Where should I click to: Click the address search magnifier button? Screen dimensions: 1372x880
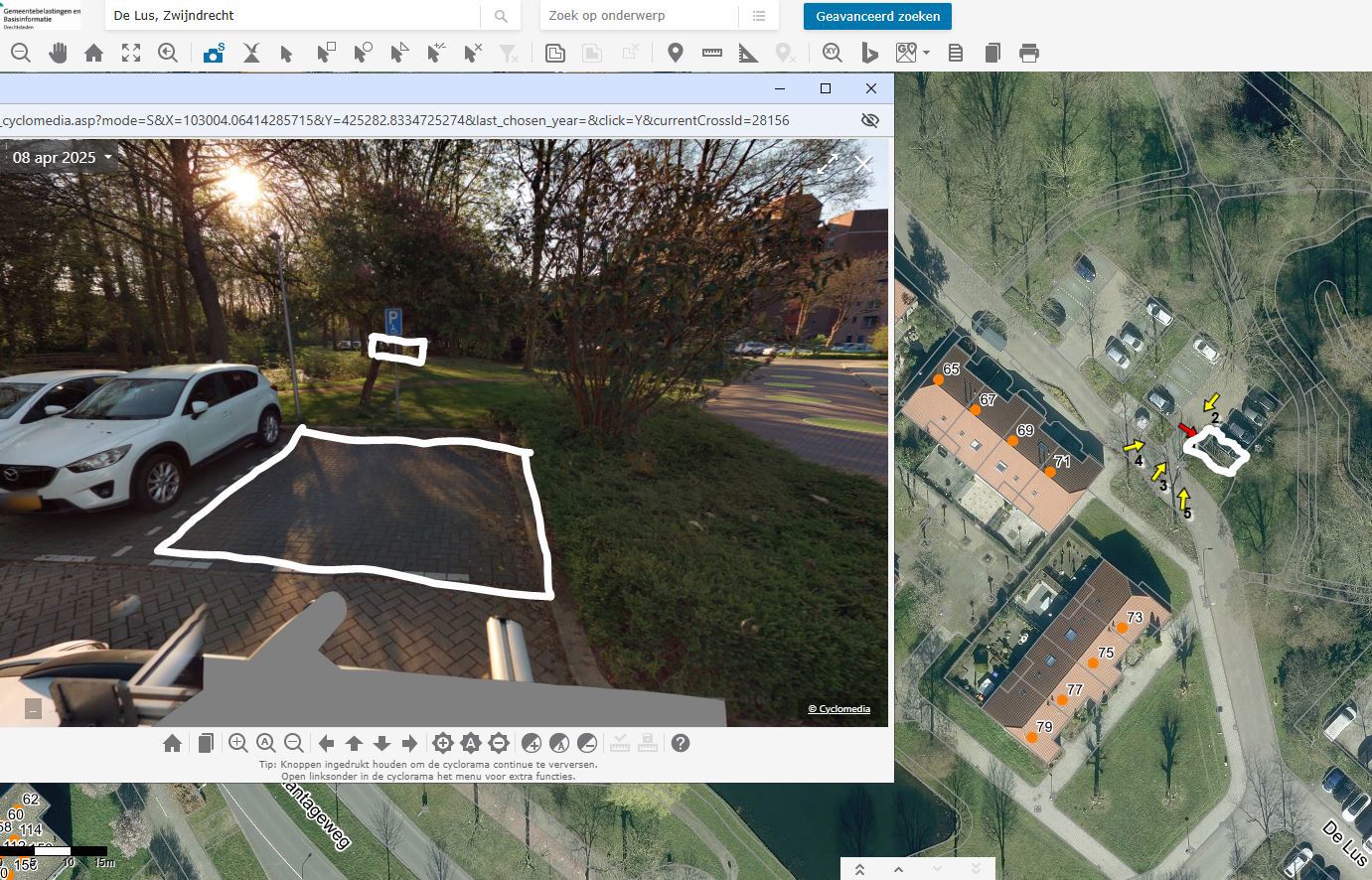(501, 16)
